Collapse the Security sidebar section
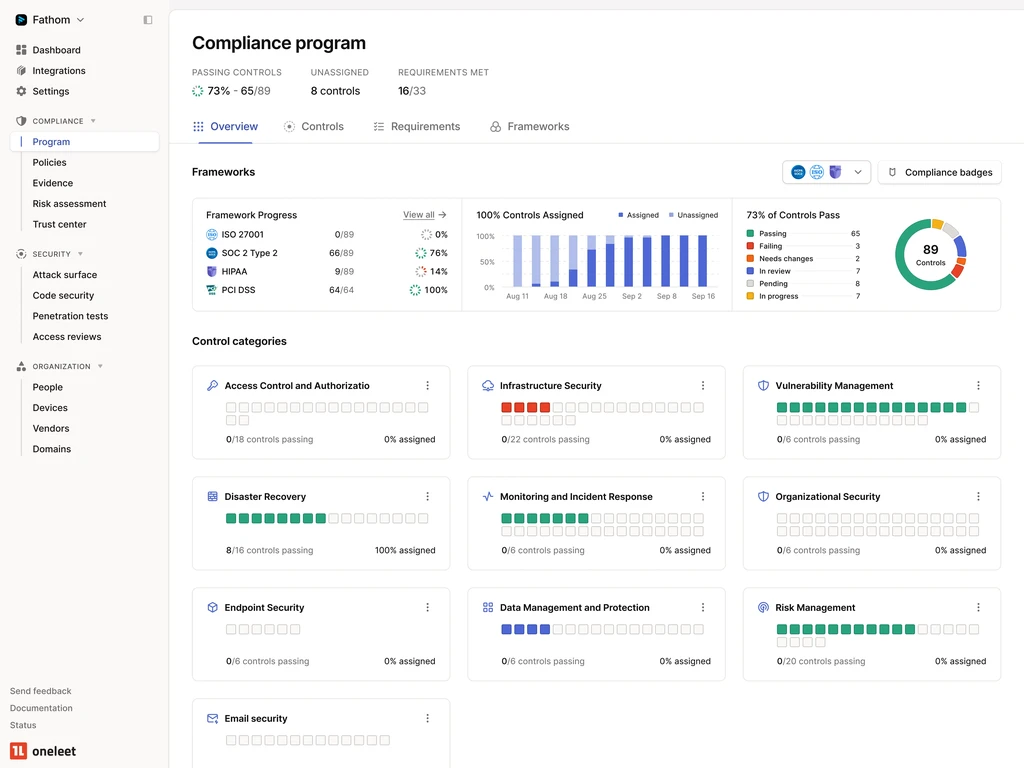 tap(80, 254)
